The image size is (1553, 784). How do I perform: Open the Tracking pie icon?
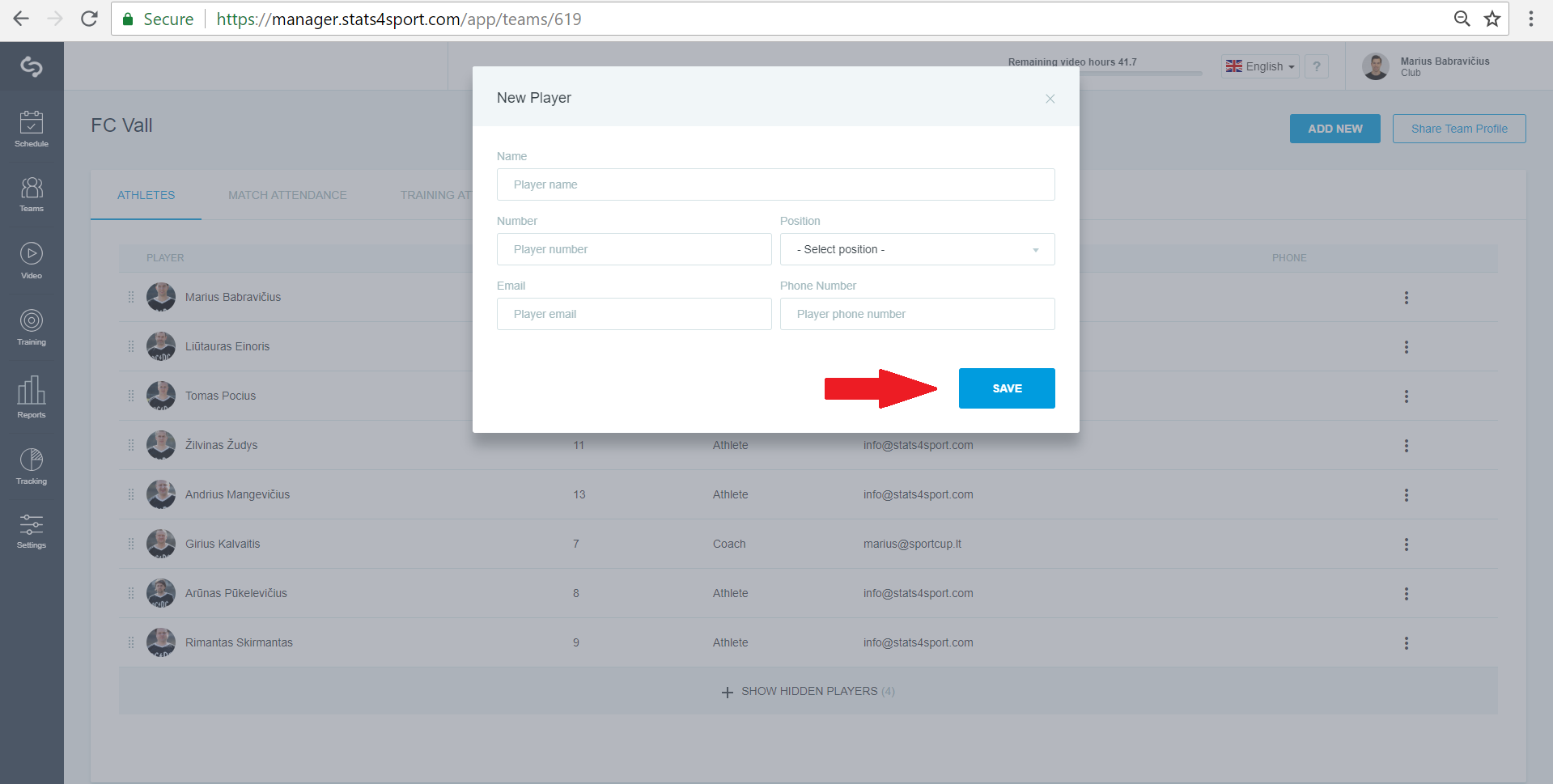pyautogui.click(x=32, y=460)
